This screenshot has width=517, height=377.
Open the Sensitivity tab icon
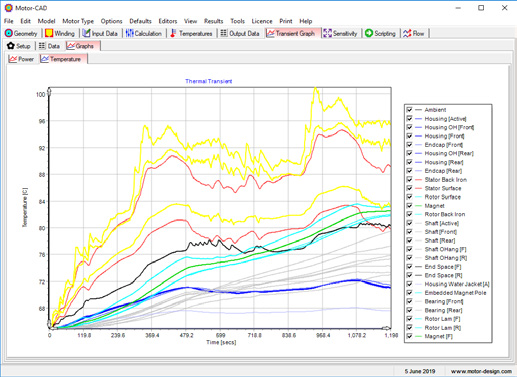coord(327,33)
